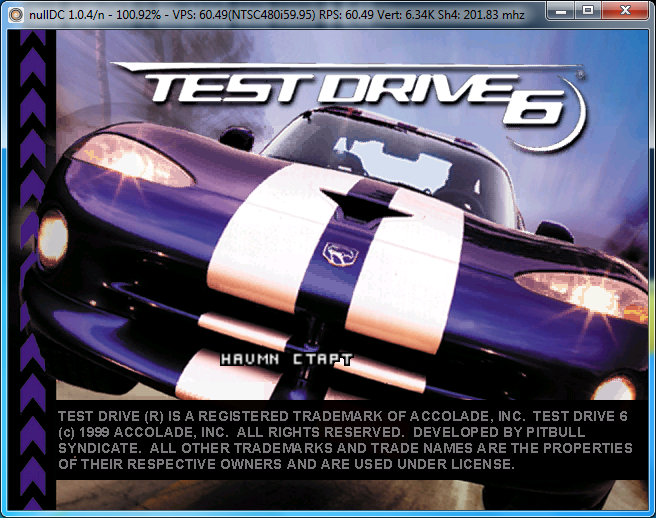
Task: Click the Test Drive 6 logo
Action: (x=349, y=107)
